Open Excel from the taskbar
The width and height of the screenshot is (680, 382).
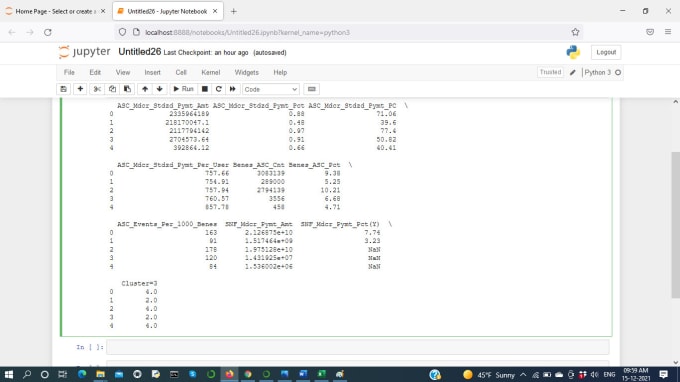[x=321, y=374]
